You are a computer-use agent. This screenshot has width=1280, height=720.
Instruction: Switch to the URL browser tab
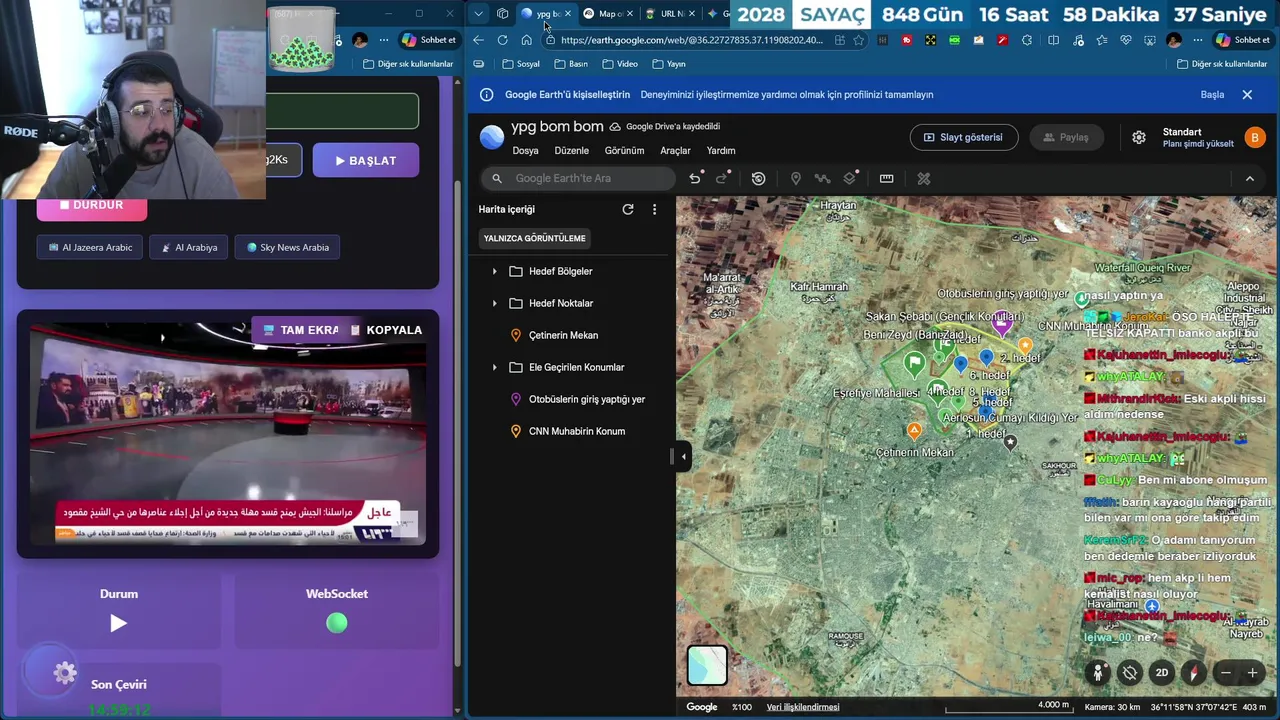click(x=671, y=13)
